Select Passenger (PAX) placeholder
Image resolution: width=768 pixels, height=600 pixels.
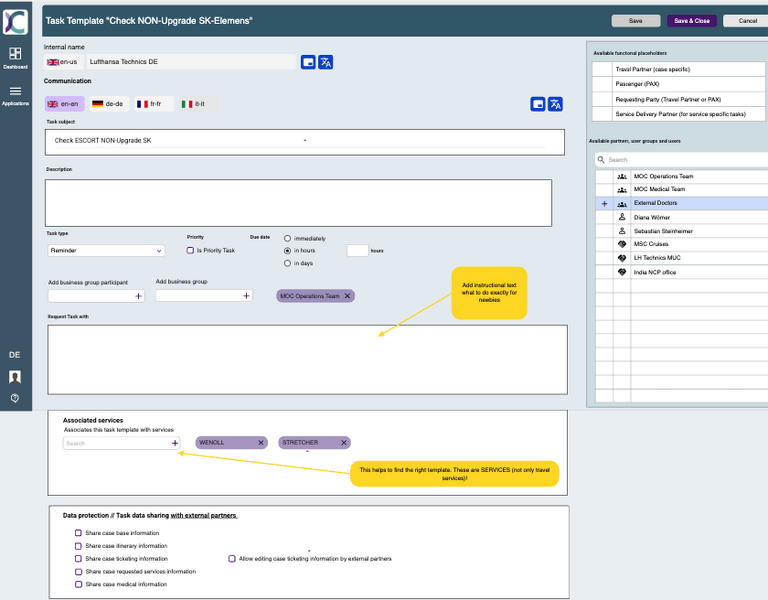click(679, 84)
